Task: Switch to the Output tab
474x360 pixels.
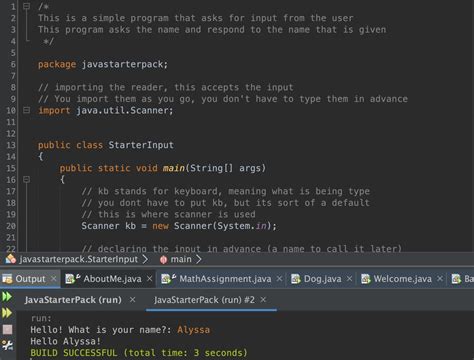Action: [30, 279]
